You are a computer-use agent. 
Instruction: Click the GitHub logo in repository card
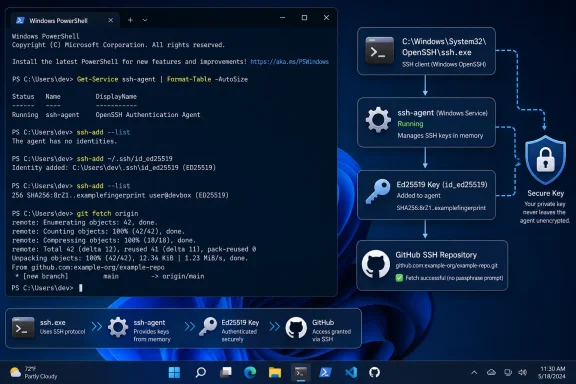point(375,264)
